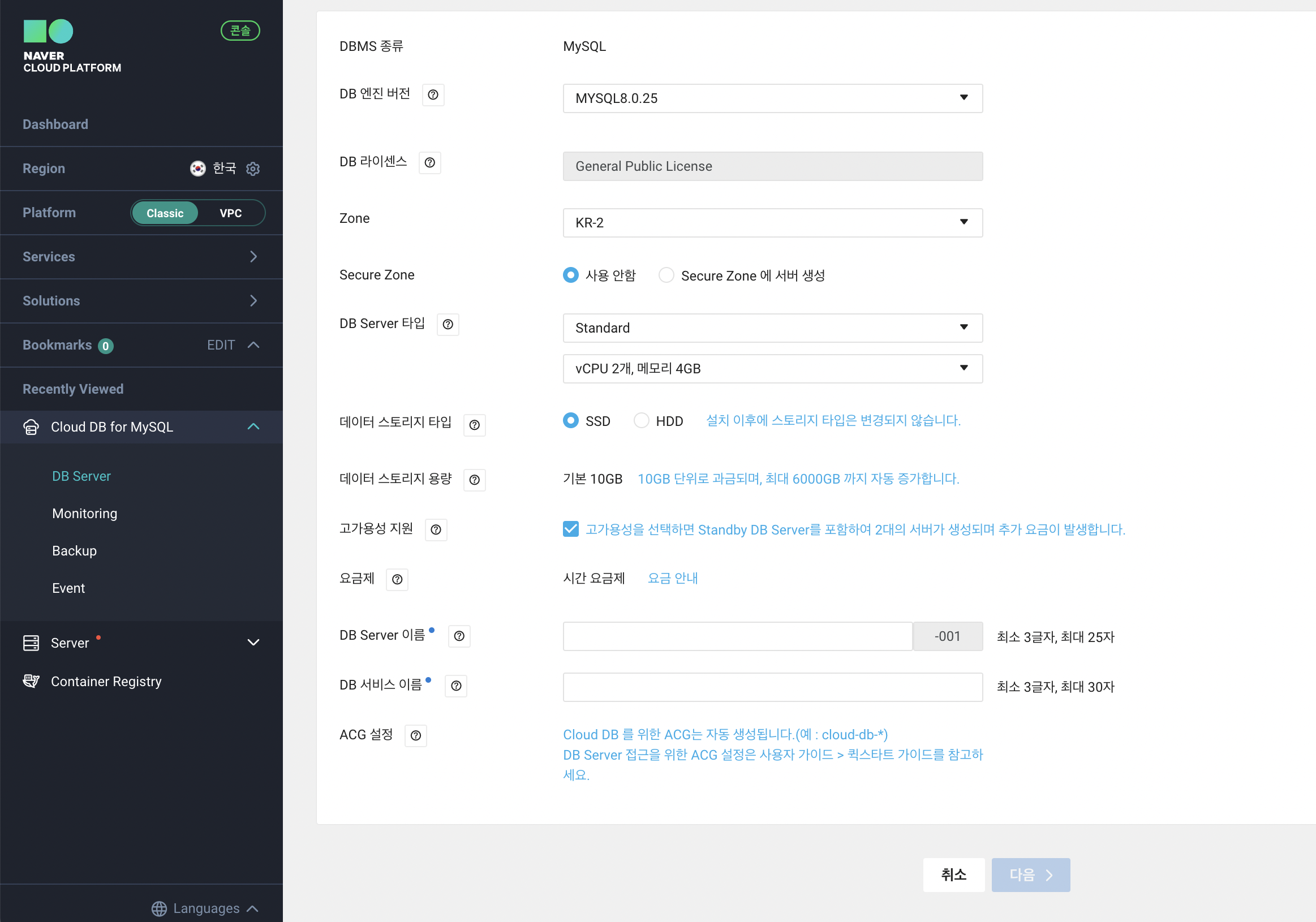This screenshot has width=1316, height=922.
Task: Click the MySQL DBMS type value
Action: [584, 46]
